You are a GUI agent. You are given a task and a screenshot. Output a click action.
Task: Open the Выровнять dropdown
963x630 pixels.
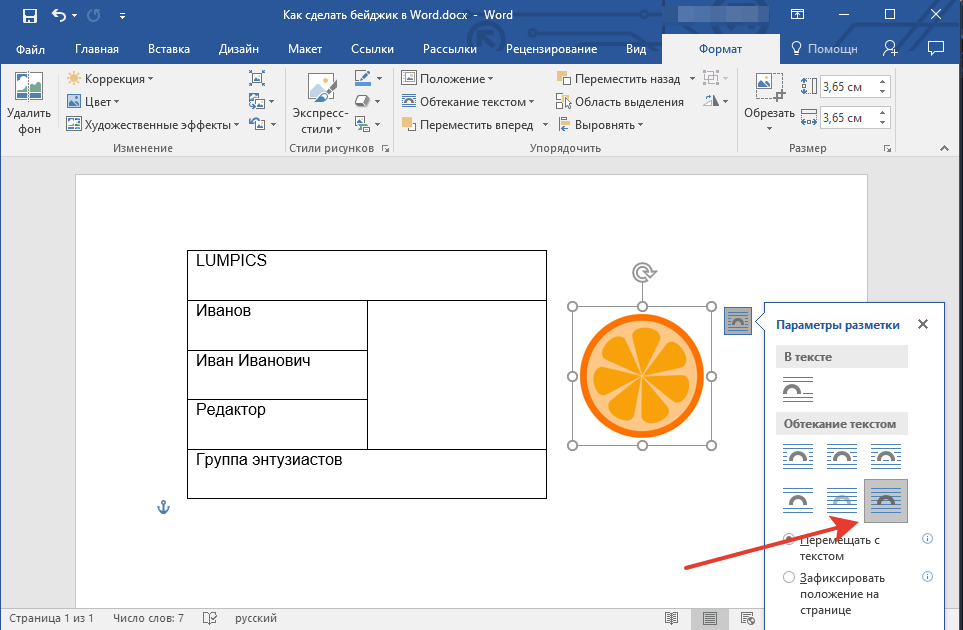601,125
